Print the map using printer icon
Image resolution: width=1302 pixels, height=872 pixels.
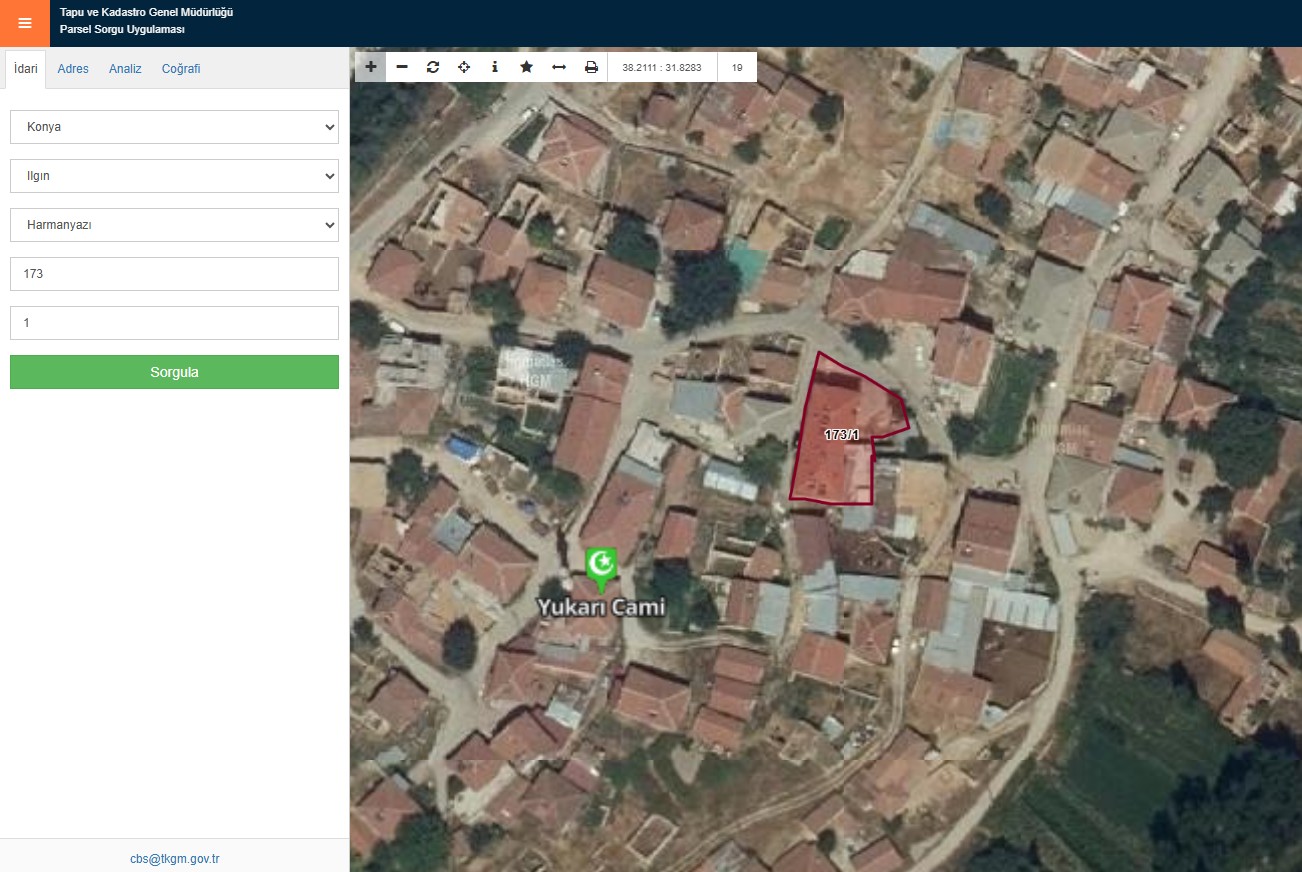591,67
